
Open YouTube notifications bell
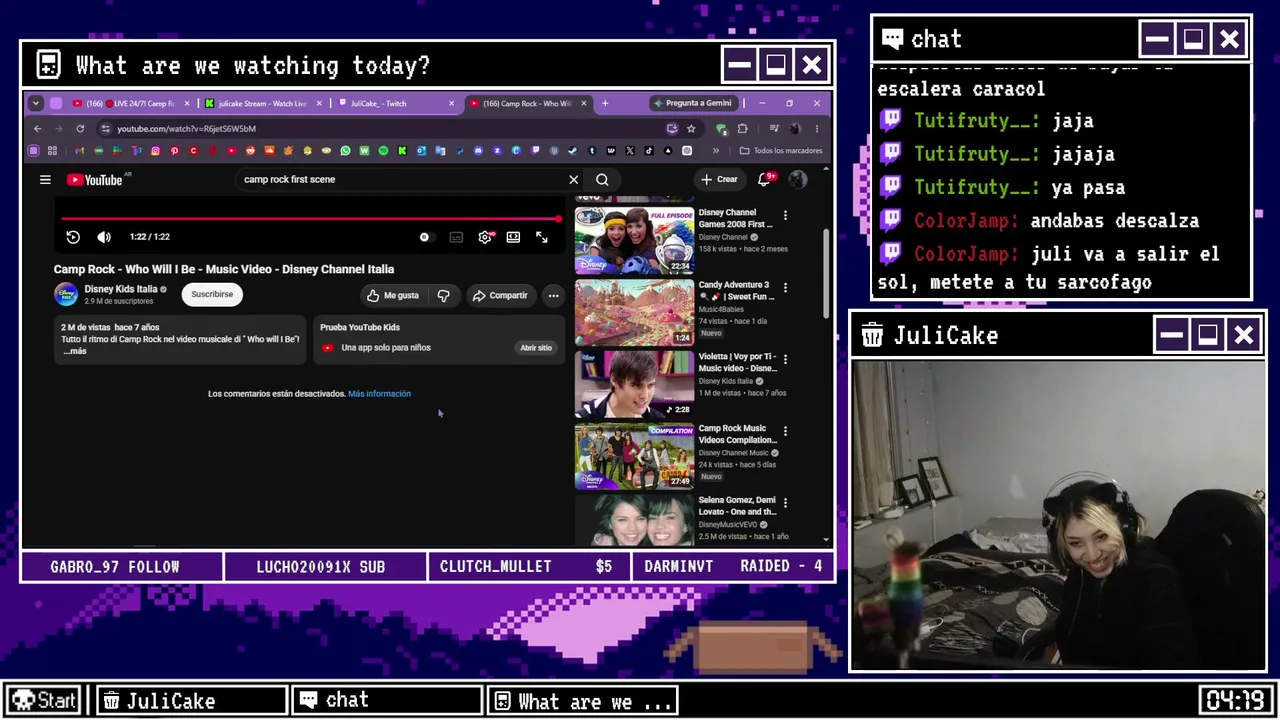[x=764, y=180]
